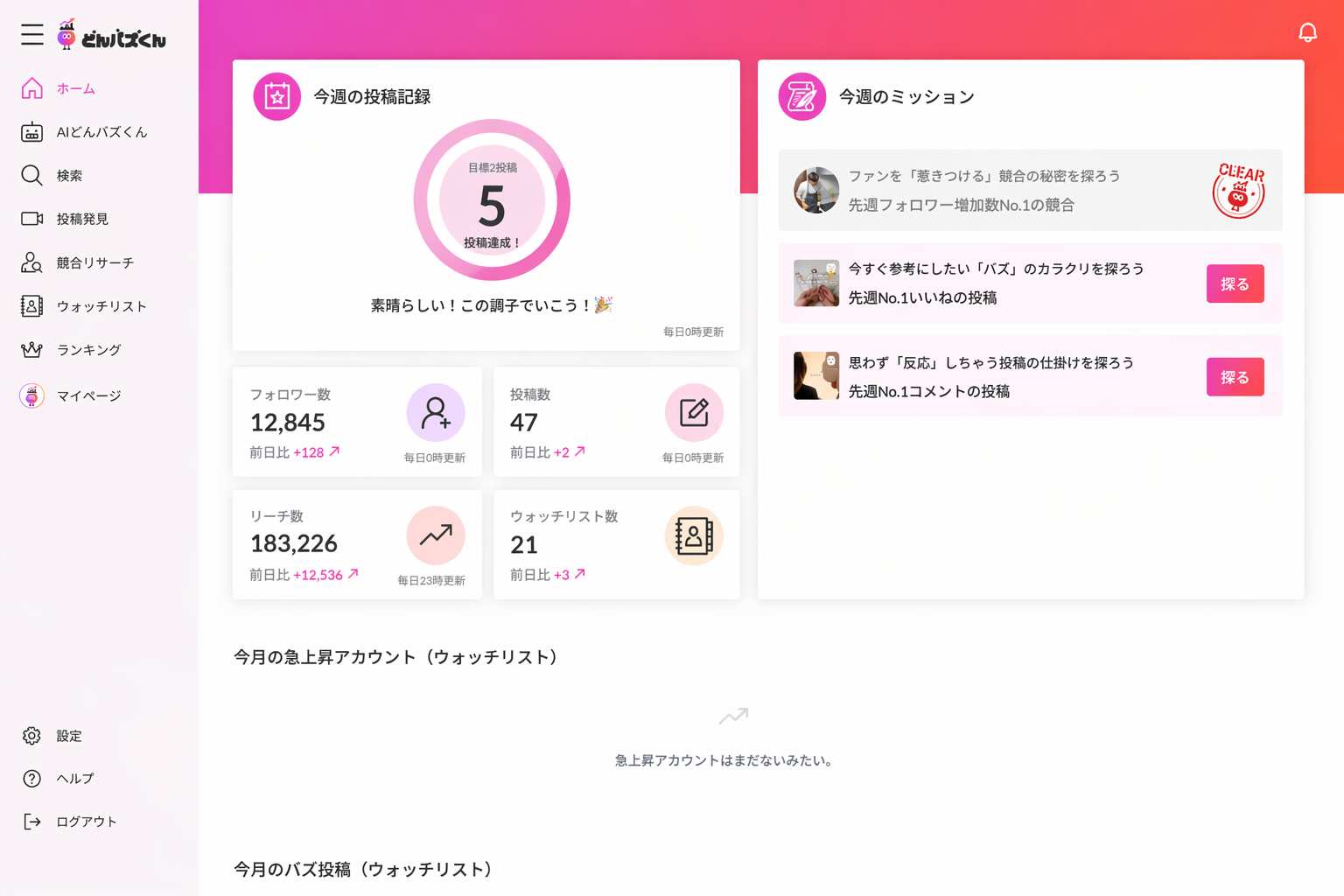Click the 5-post progress circle
Viewport: 1344px width, 896px height.
[492, 200]
